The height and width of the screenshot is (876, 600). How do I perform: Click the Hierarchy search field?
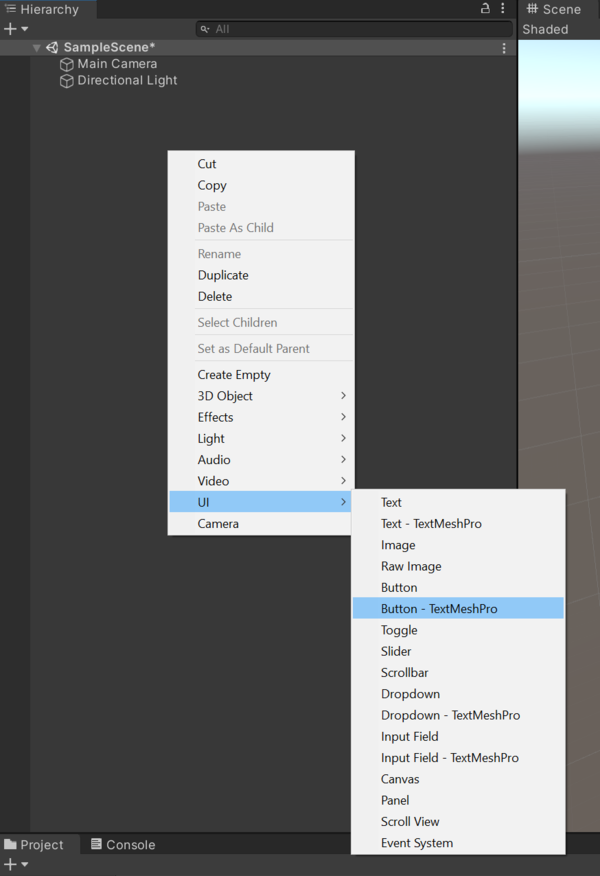tap(354, 29)
